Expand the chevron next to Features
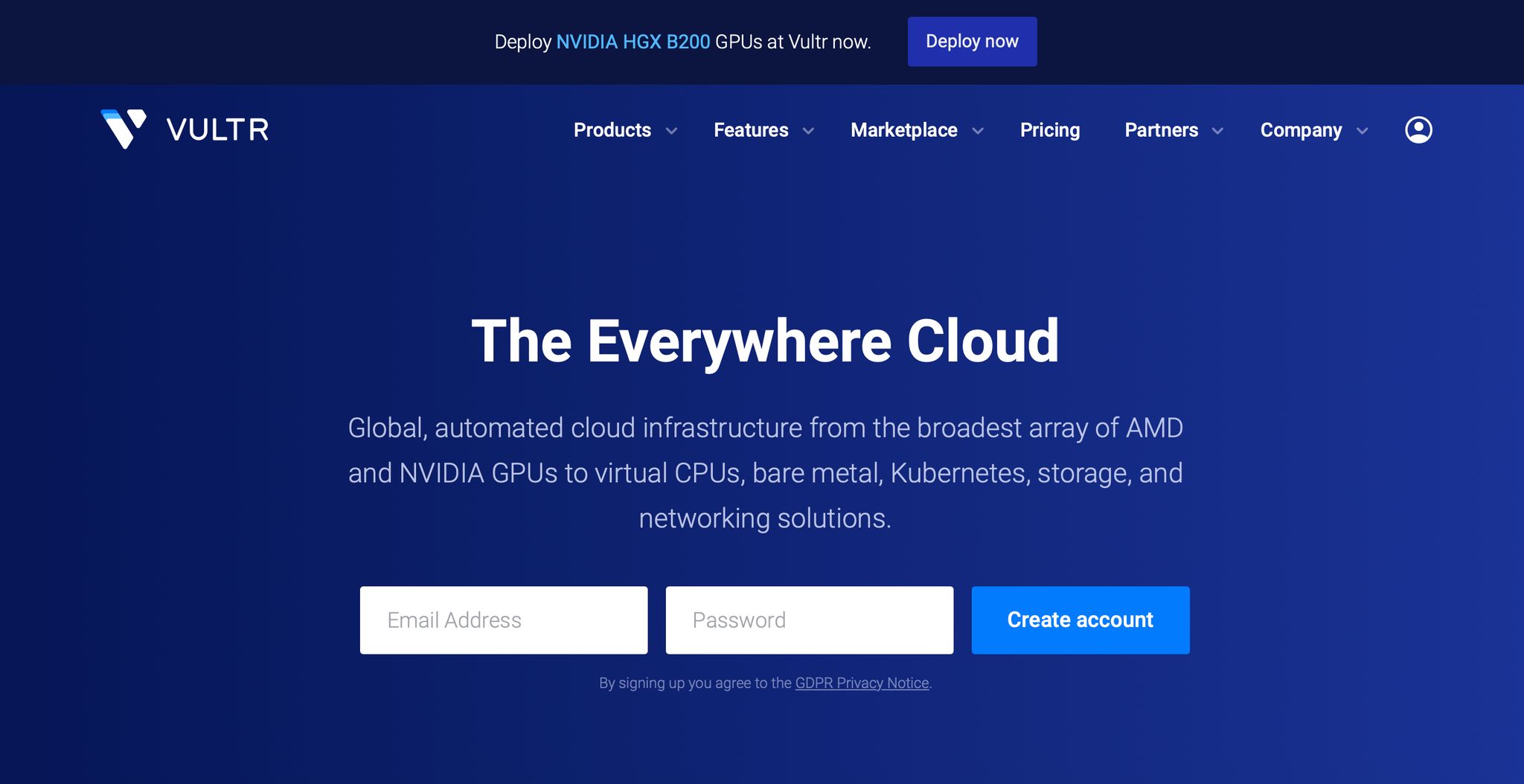Image resolution: width=1524 pixels, height=784 pixels. coord(808,132)
